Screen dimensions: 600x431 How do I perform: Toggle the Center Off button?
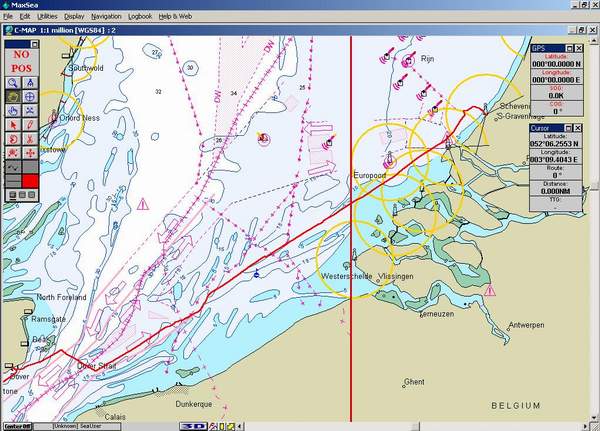click(16, 426)
